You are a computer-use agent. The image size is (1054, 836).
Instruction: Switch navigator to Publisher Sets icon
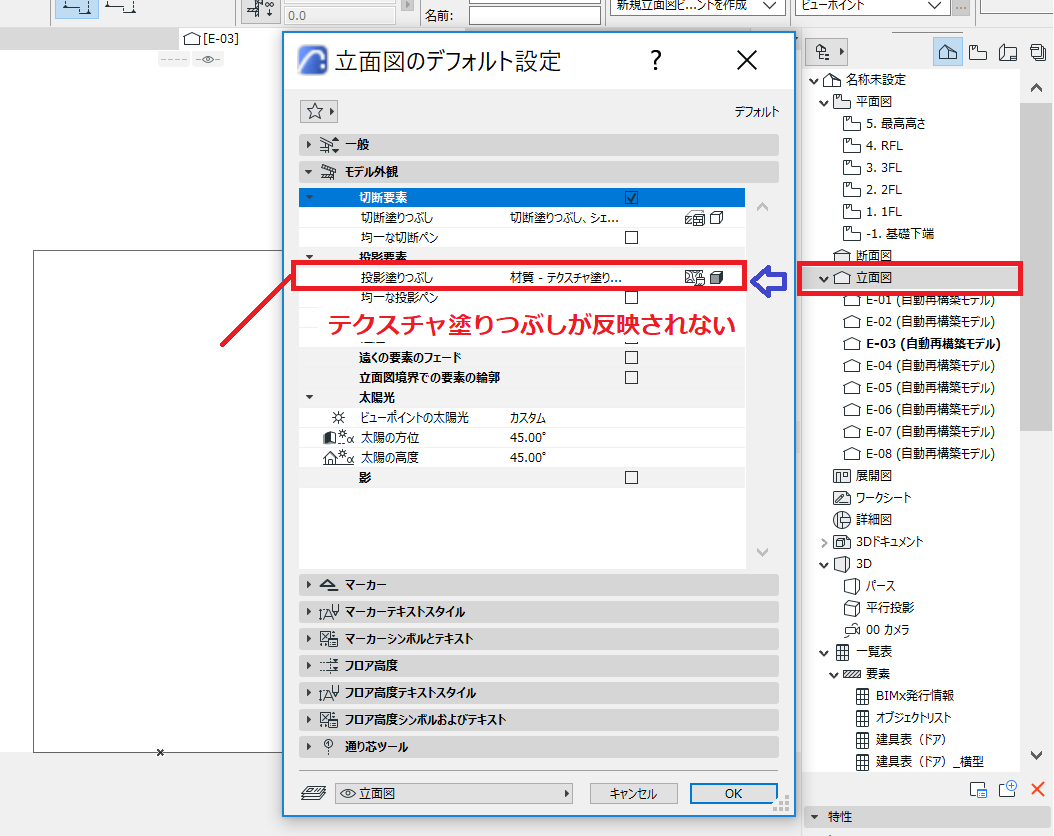(1038, 52)
